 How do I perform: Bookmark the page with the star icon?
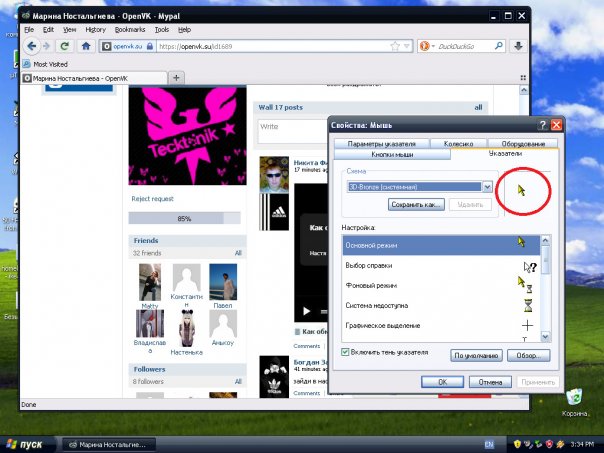(x=395, y=47)
